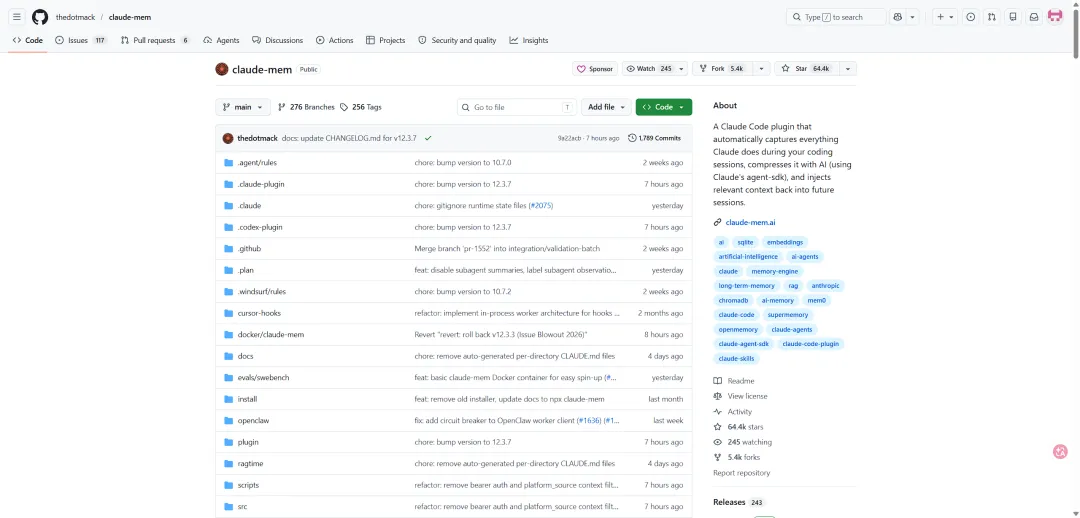Open the issues icon in top header
The height and width of the screenshot is (518, 1080).
click(970, 17)
